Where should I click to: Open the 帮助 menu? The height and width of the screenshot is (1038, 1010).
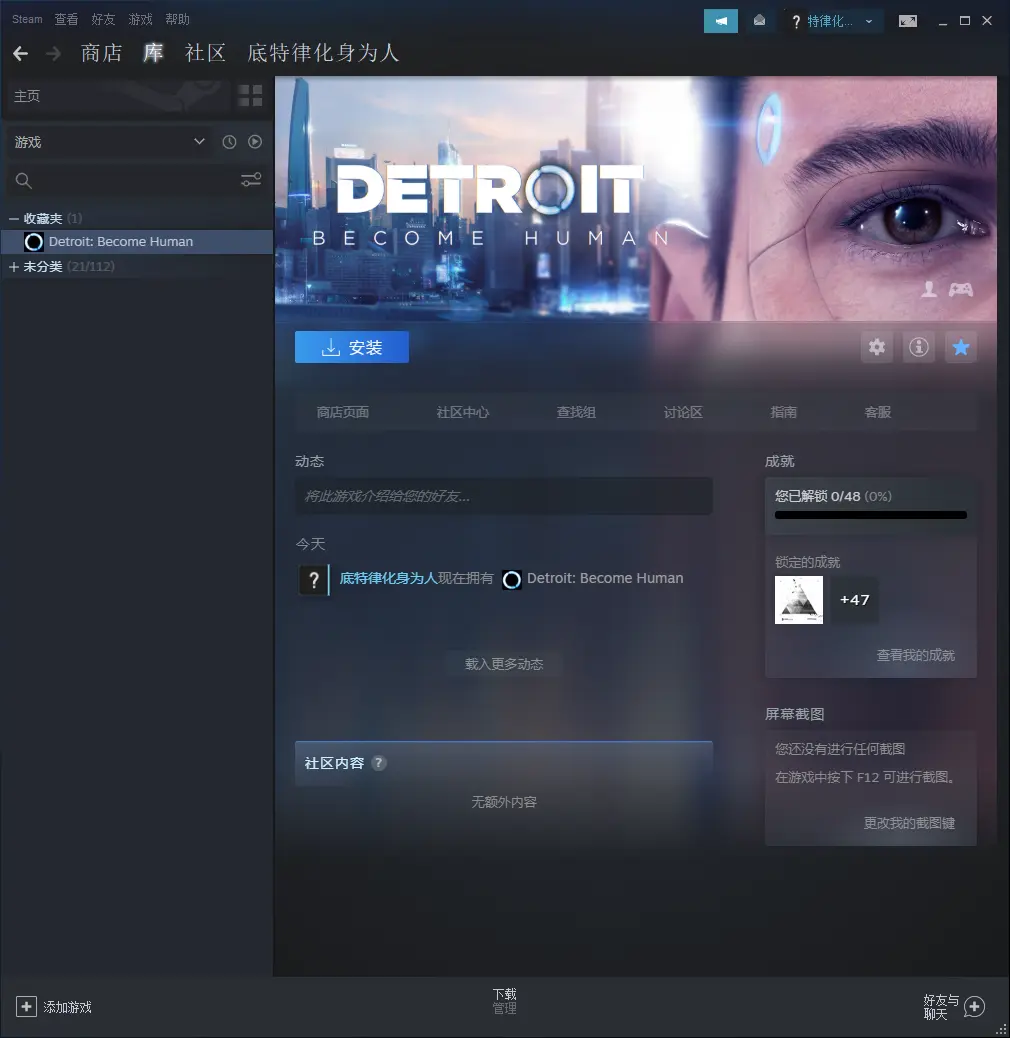point(177,19)
